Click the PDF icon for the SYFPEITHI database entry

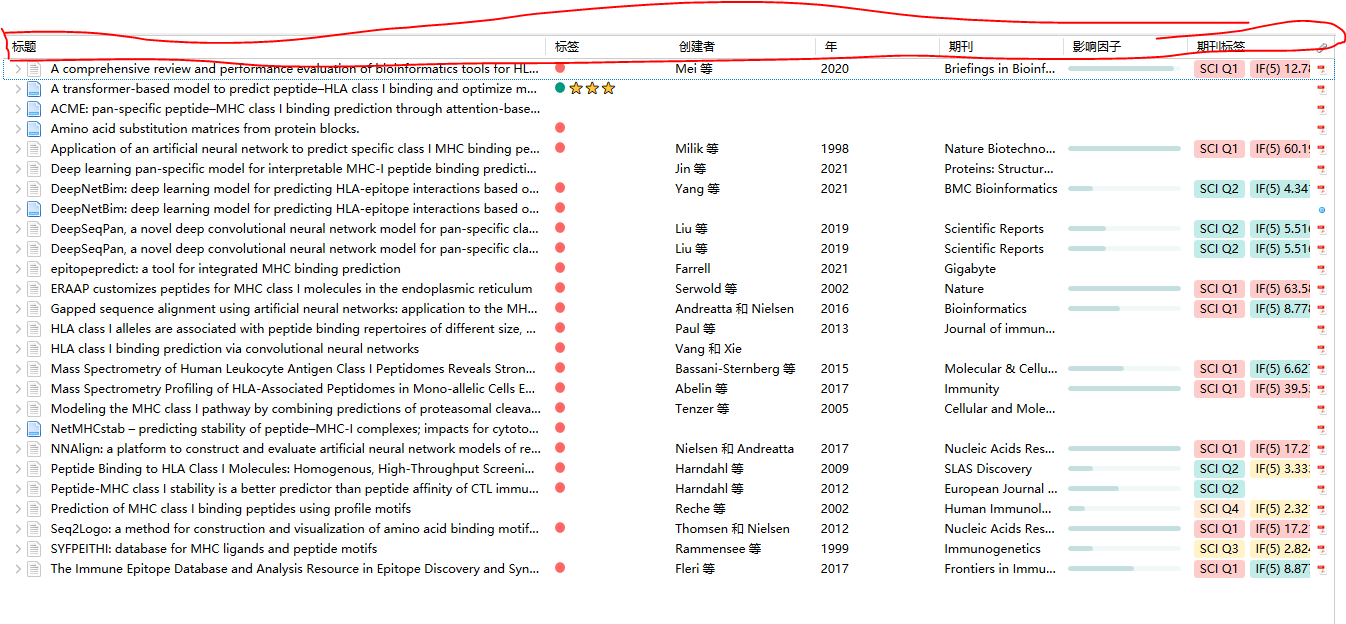1322,548
